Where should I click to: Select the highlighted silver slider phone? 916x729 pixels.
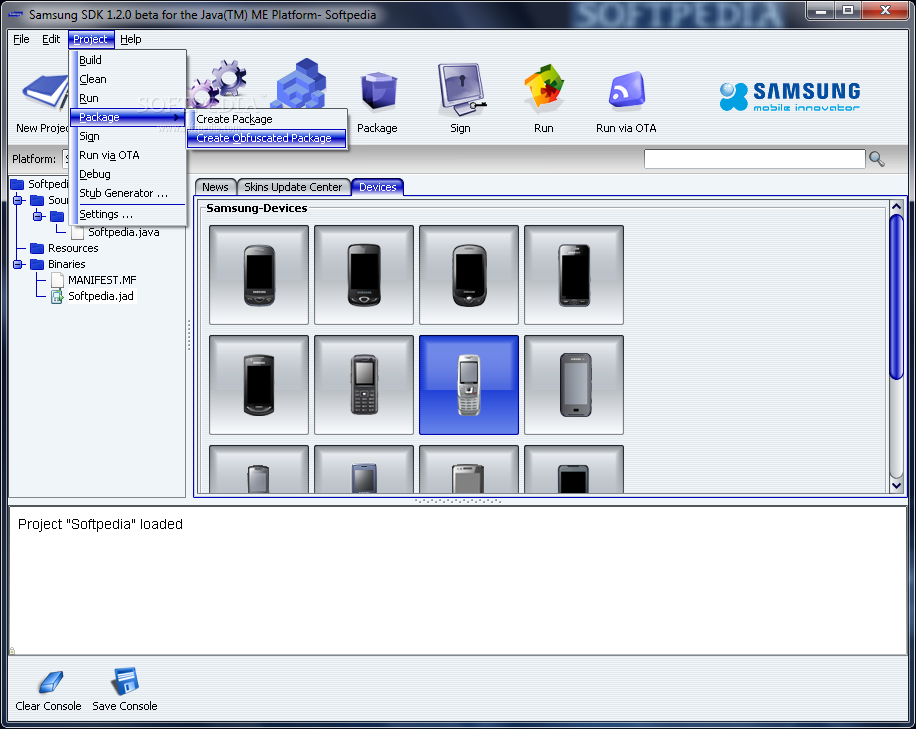click(x=469, y=385)
